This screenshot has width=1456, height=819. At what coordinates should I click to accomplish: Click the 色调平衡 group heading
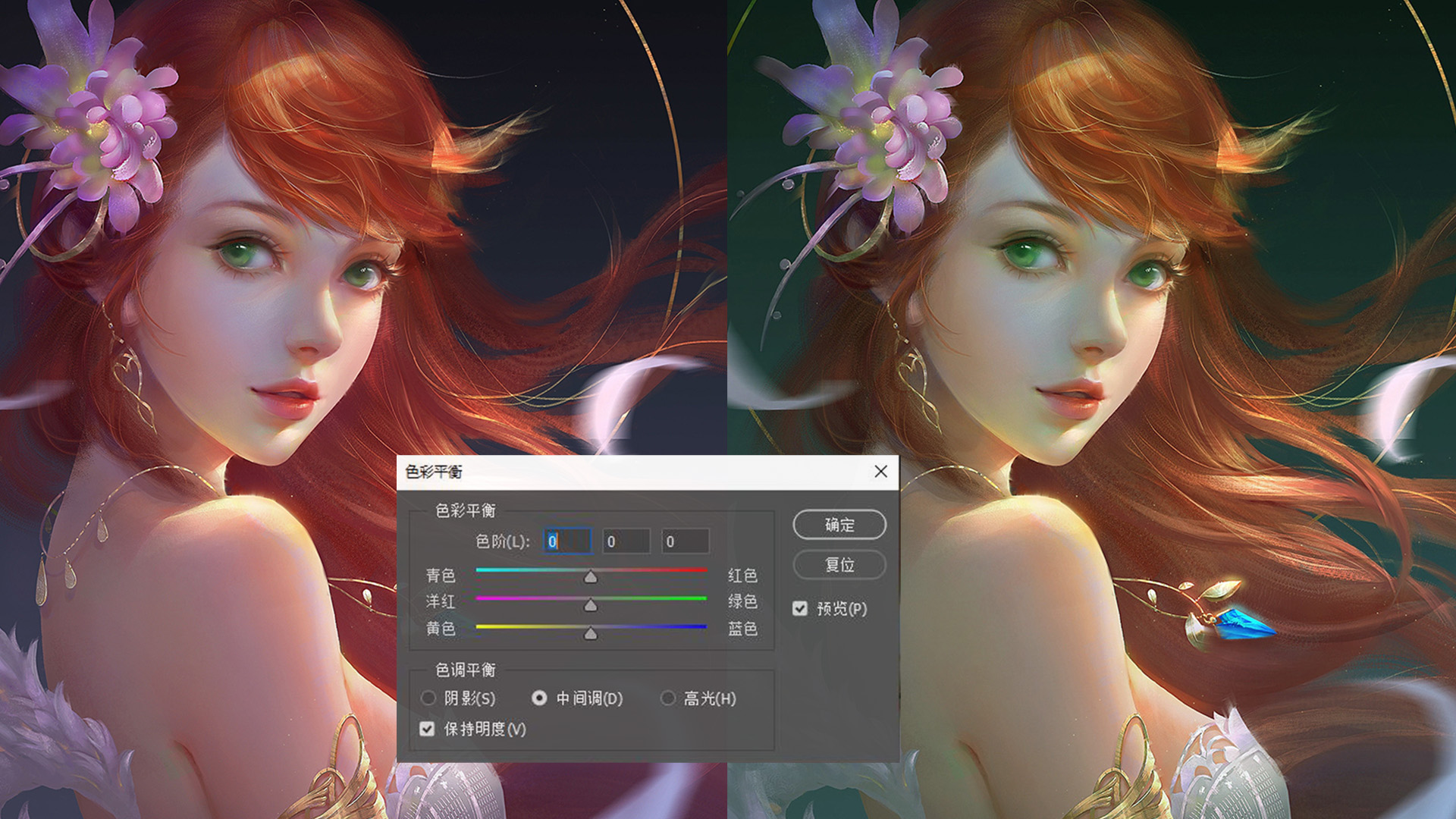[x=466, y=670]
